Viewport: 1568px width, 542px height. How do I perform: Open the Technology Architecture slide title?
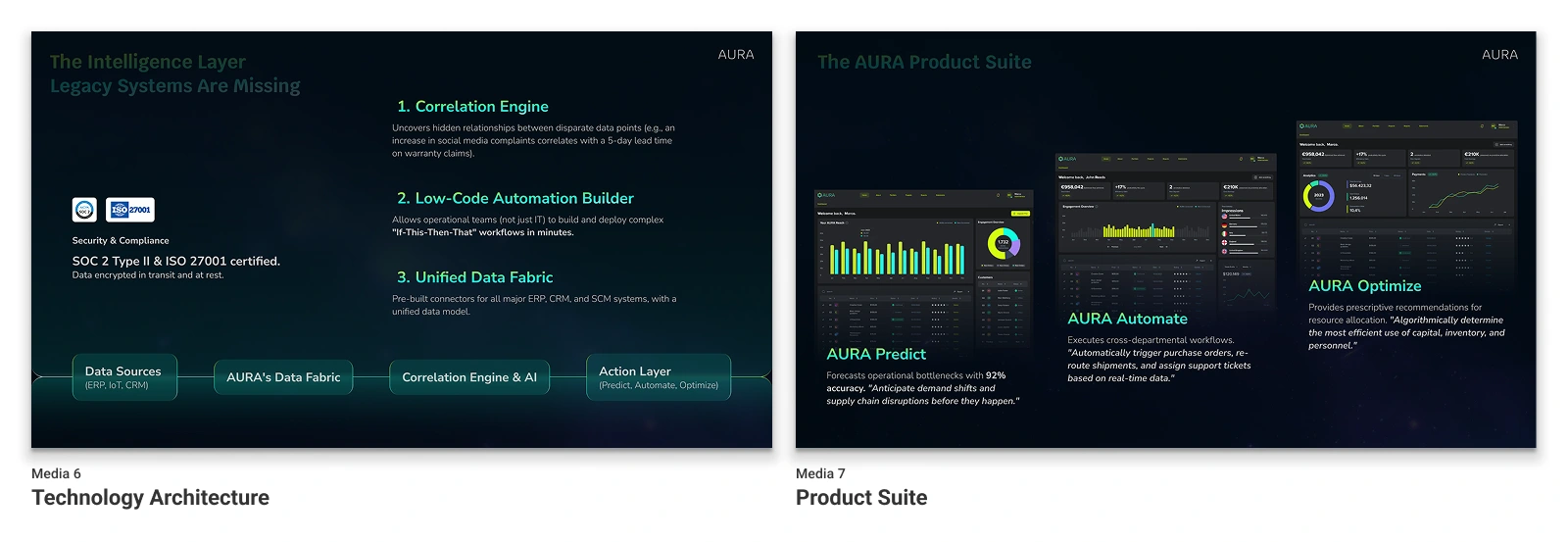(x=150, y=498)
